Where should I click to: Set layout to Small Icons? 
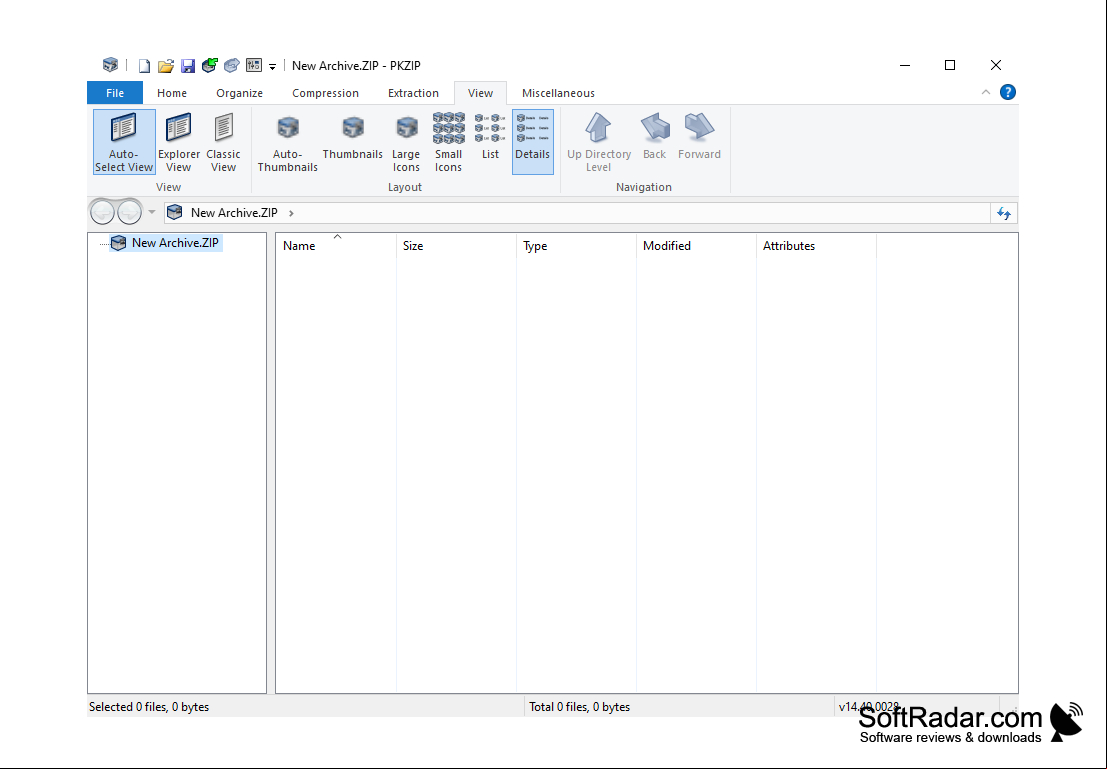click(448, 142)
